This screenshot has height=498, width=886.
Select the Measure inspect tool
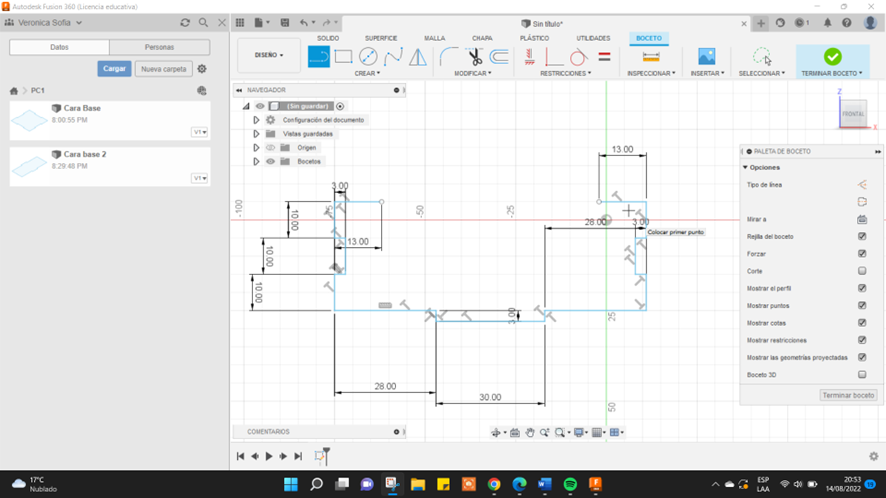pos(651,57)
